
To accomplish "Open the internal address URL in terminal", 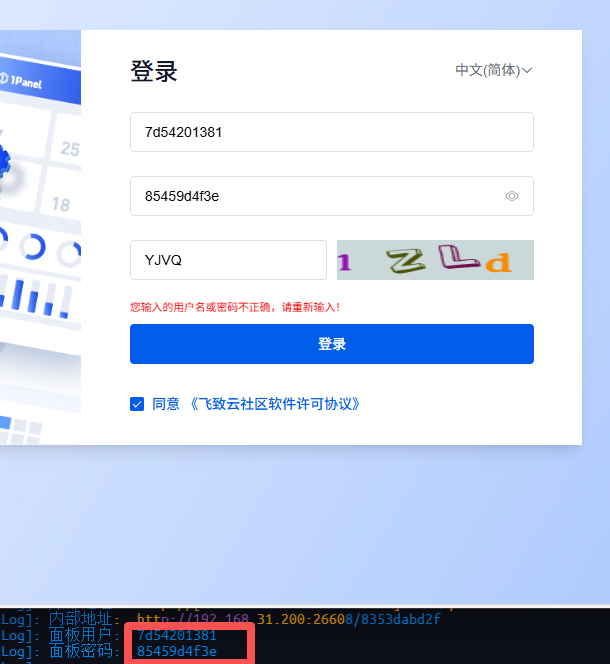I will (x=288, y=619).
